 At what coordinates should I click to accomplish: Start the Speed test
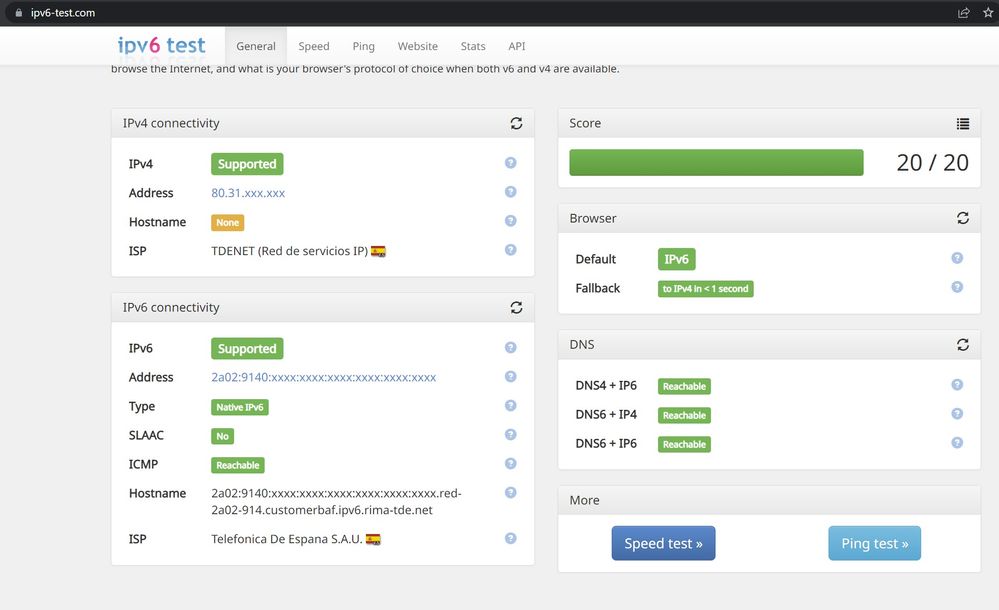coord(663,543)
